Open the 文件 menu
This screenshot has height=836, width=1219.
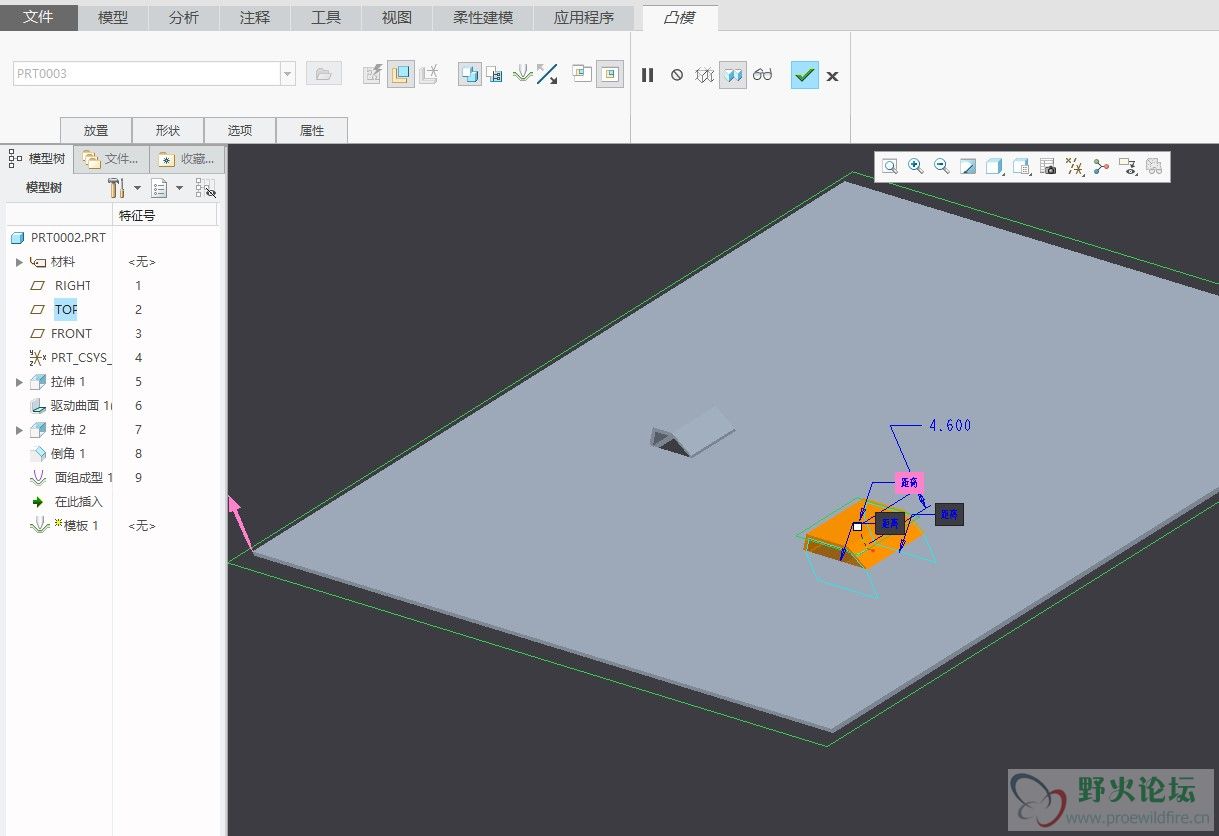coord(39,18)
